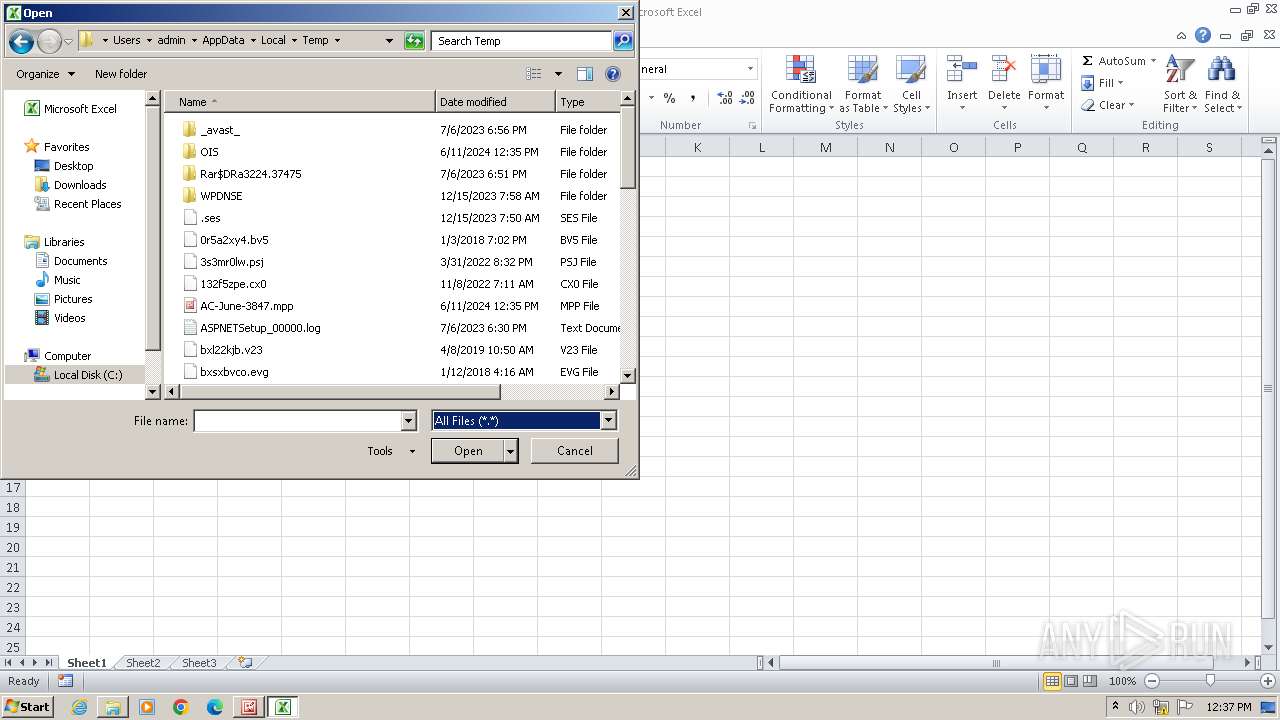Click Zoom In plus button
The image size is (1280, 720).
[x=1268, y=681]
